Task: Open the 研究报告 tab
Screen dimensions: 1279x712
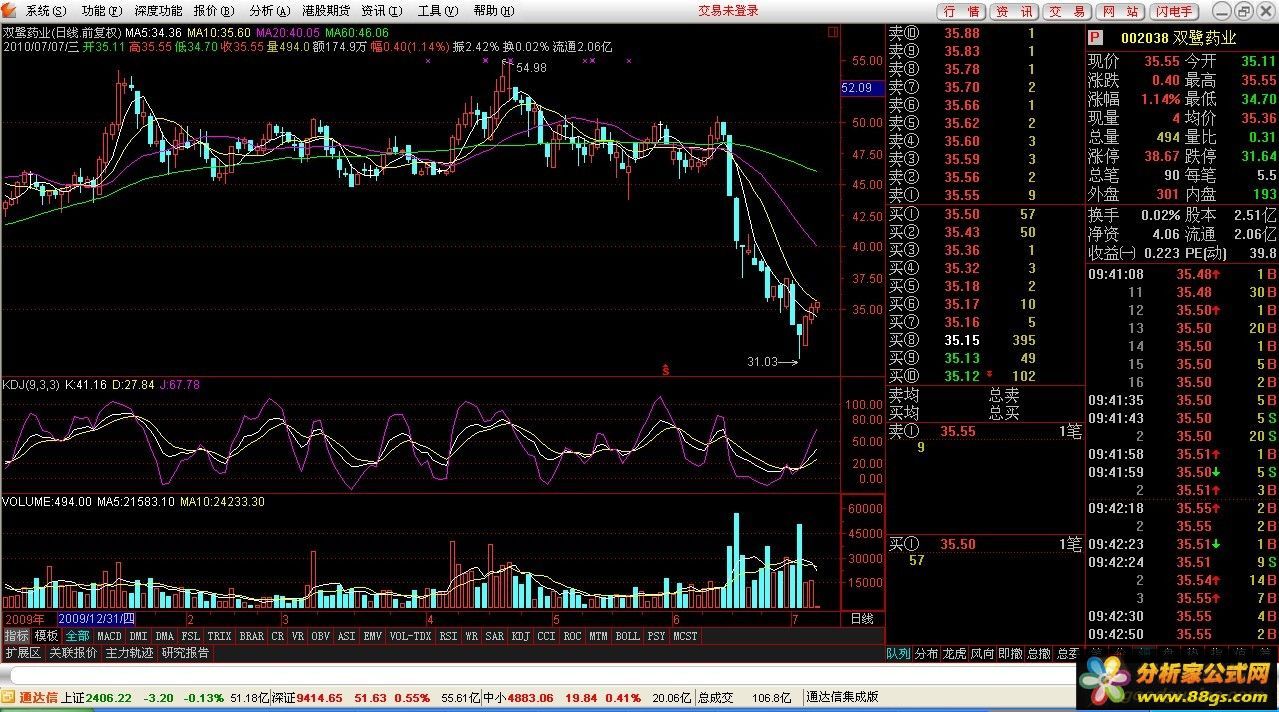Action: pyautogui.click(x=185, y=653)
